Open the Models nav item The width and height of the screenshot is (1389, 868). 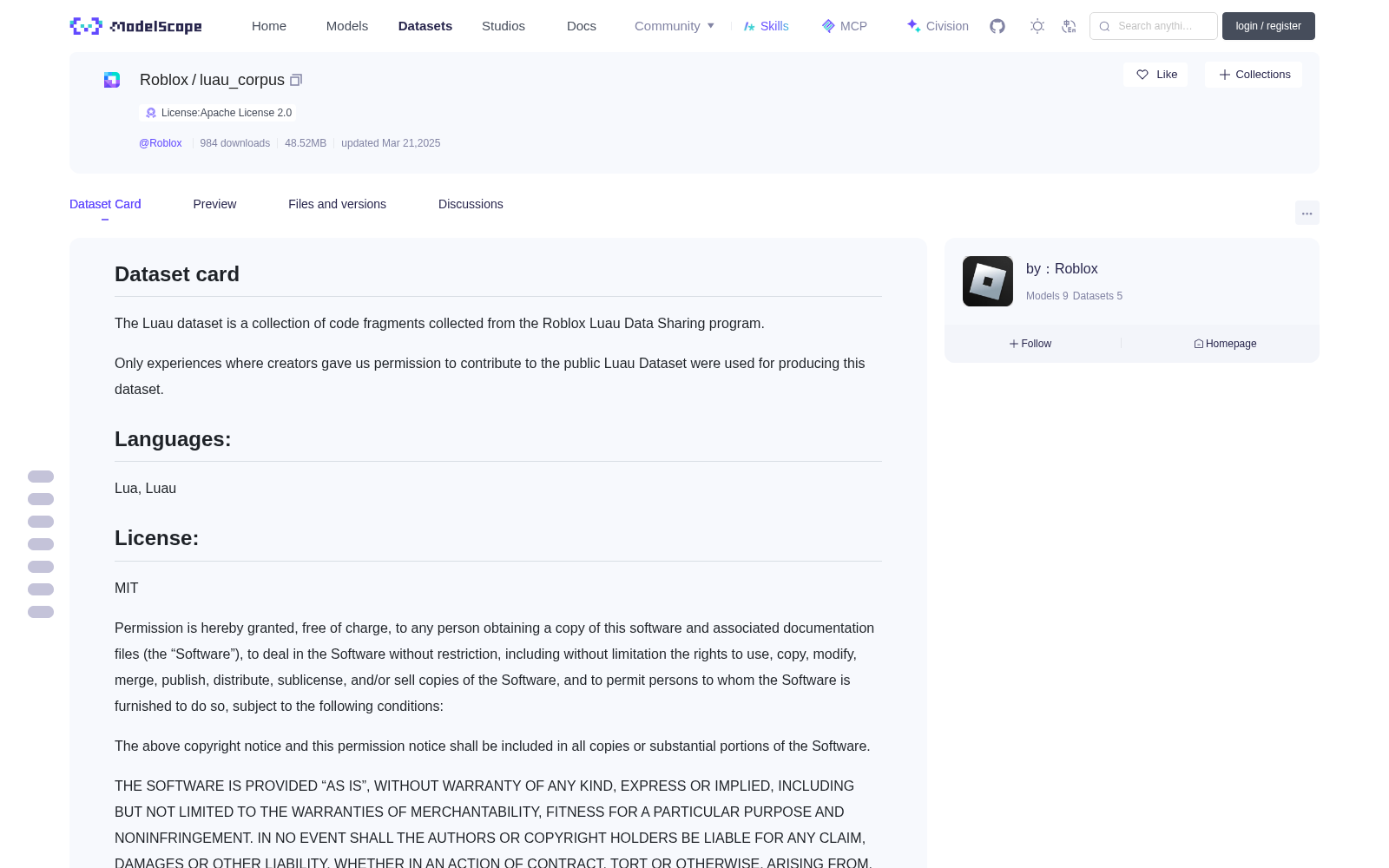pyautogui.click(x=347, y=26)
